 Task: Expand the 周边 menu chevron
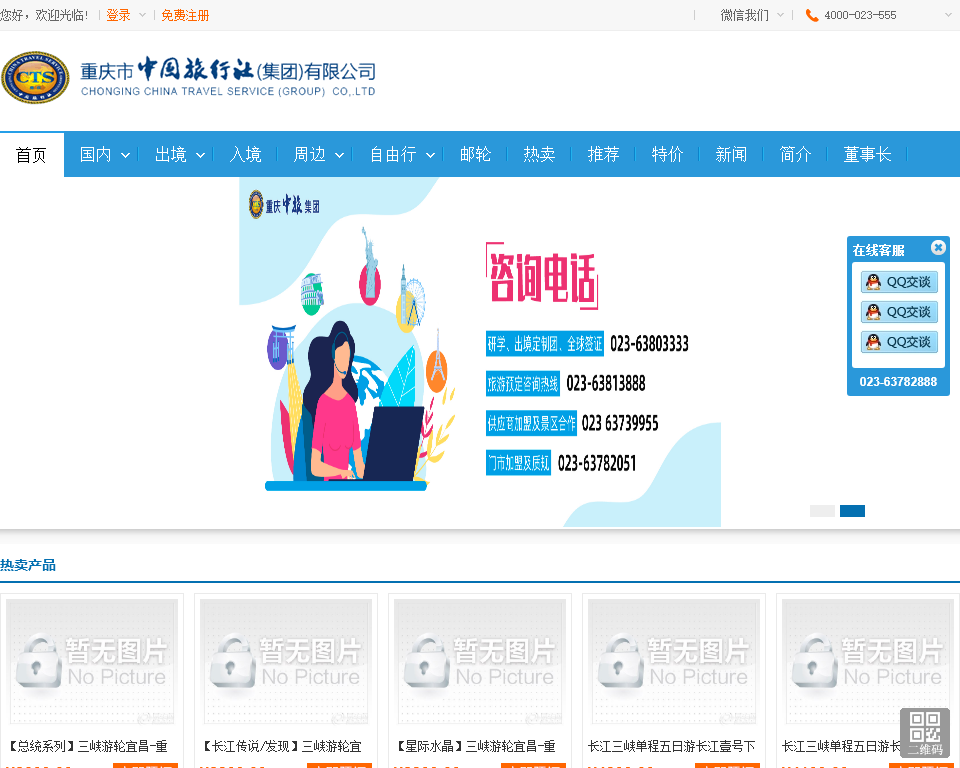pyautogui.click(x=339, y=156)
